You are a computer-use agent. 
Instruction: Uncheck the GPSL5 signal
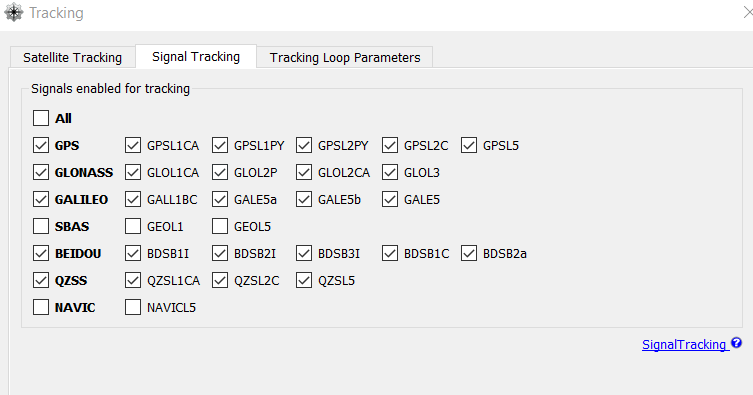(x=469, y=145)
